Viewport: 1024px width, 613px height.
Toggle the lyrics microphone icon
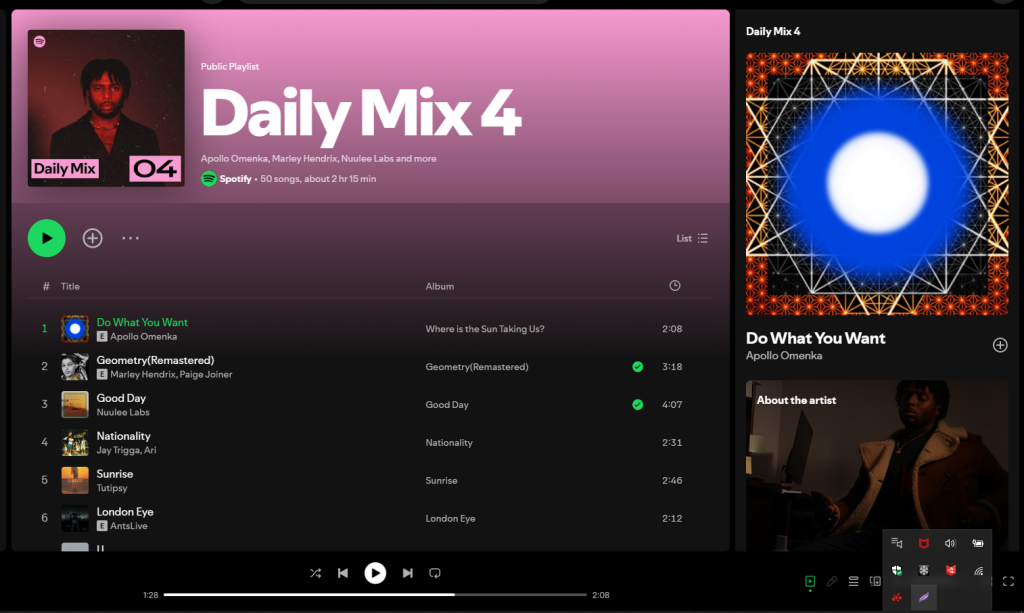pos(831,581)
